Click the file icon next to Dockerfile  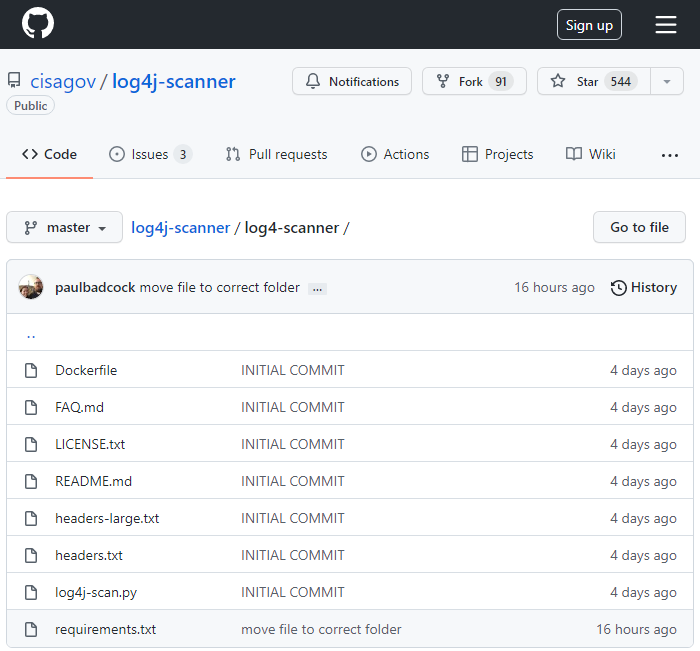pyautogui.click(x=31, y=370)
